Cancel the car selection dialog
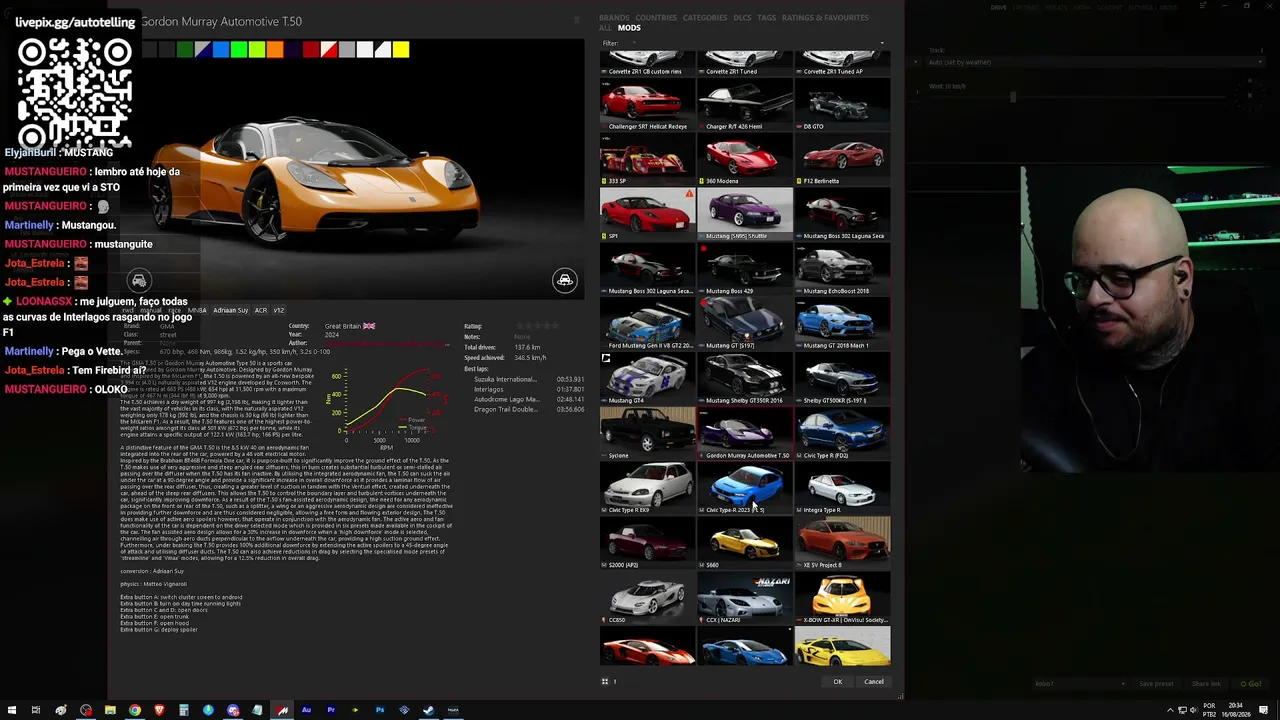Viewport: 1280px width, 720px height. [x=874, y=682]
